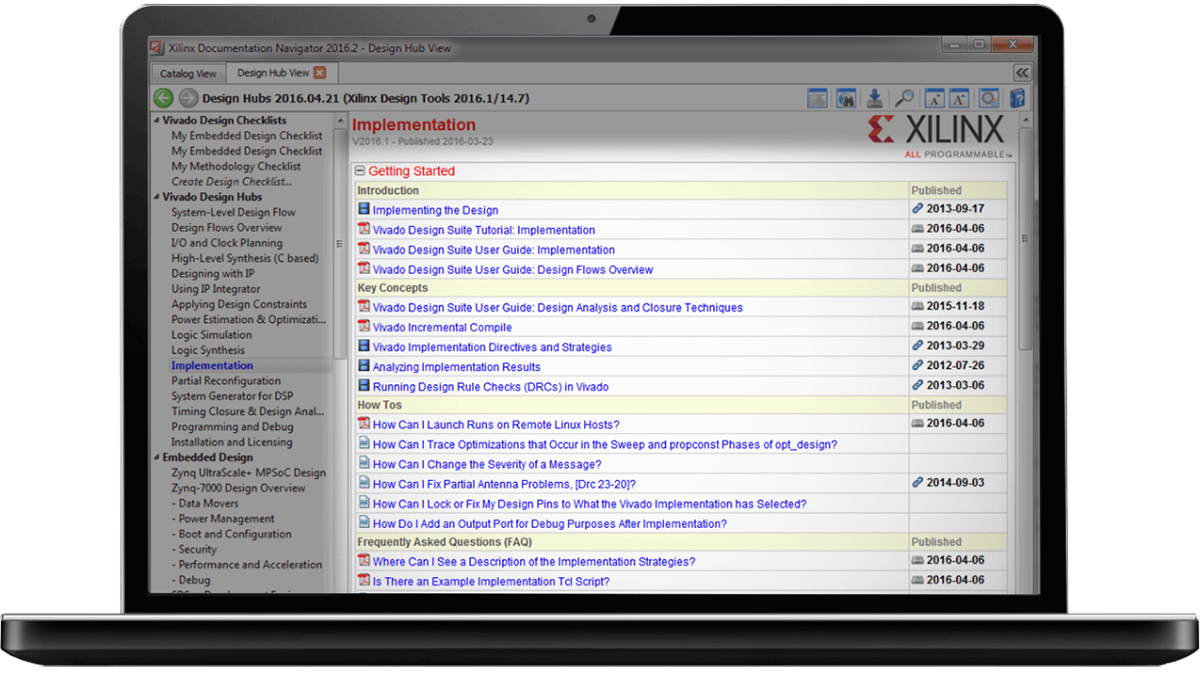This screenshot has width=1200, height=675.
Task: Select My Methodology Checklist in the tree
Action: click(236, 166)
